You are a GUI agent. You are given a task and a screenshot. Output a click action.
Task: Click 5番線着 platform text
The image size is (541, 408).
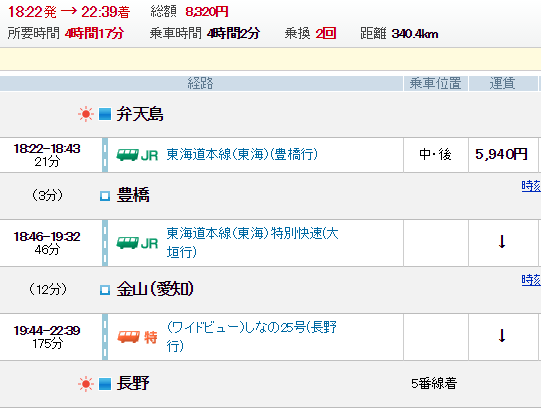coord(434,384)
